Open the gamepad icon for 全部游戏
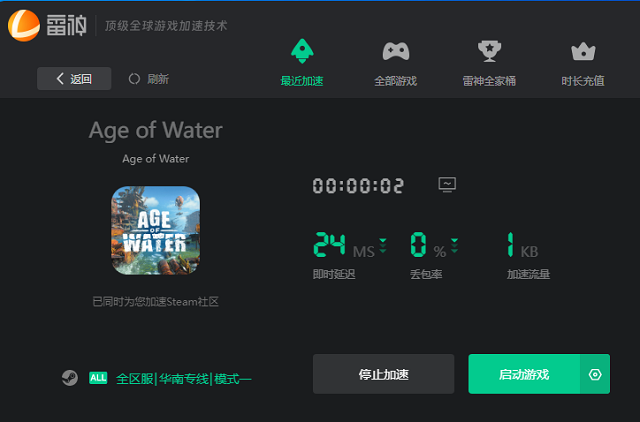The height and width of the screenshot is (422, 640). 396,51
